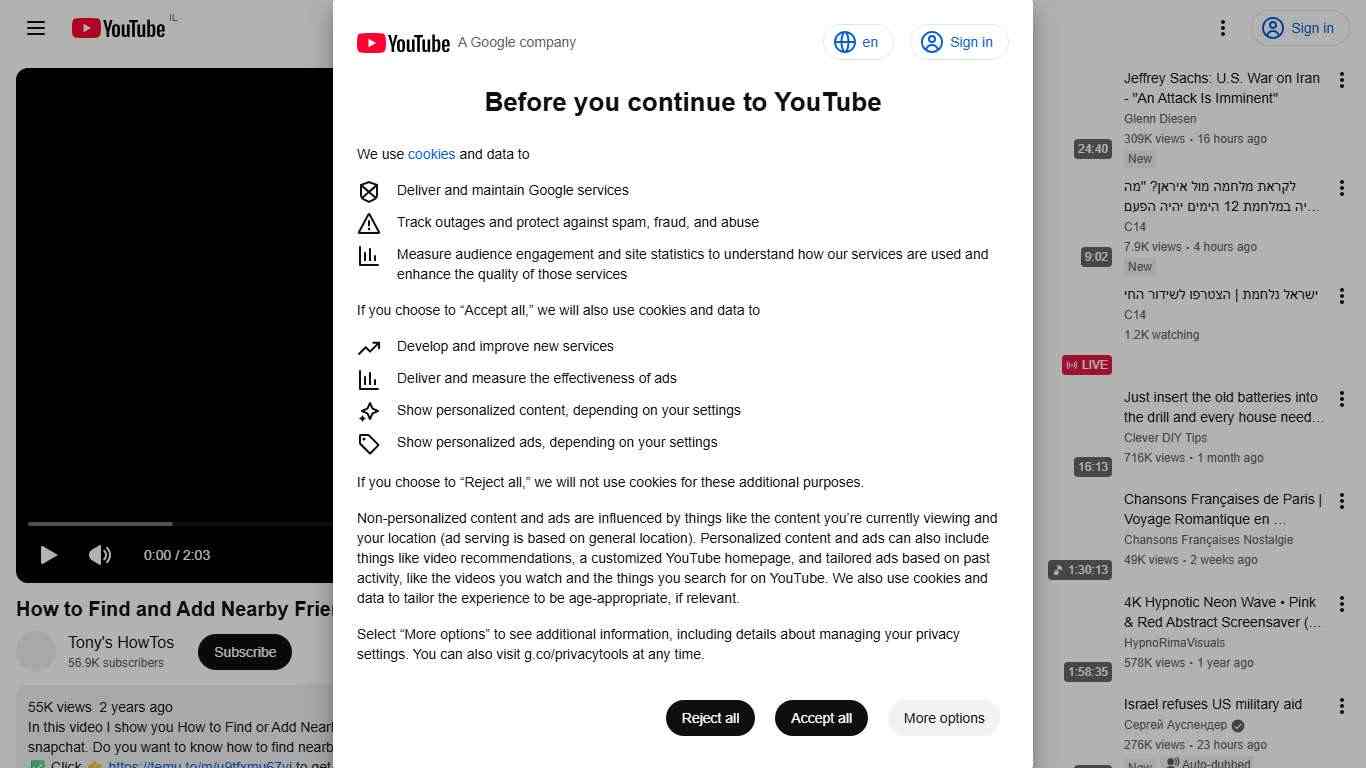Open the hamburger guide menu

pyautogui.click(x=36, y=28)
